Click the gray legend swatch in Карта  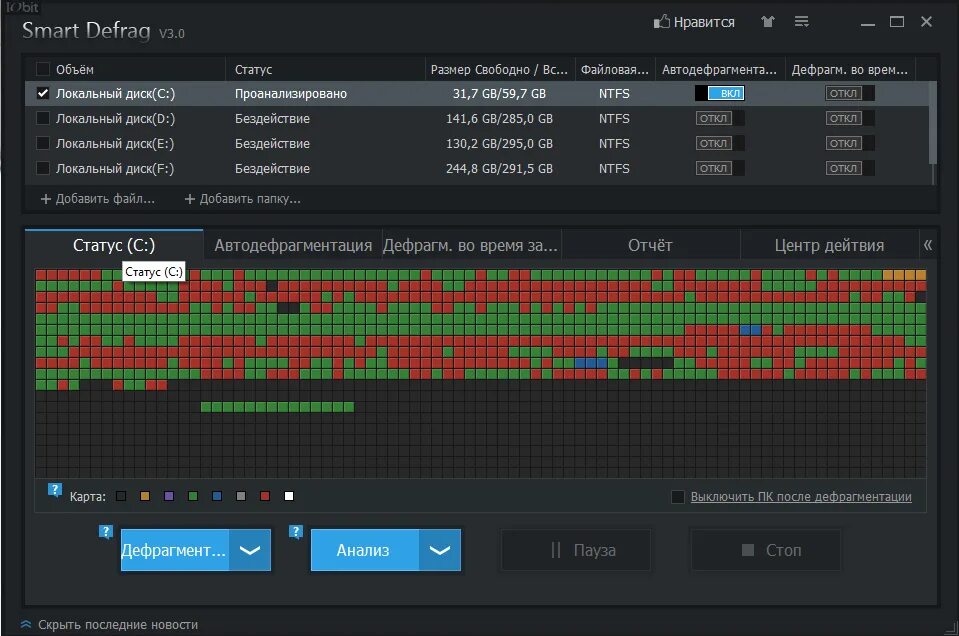point(241,496)
